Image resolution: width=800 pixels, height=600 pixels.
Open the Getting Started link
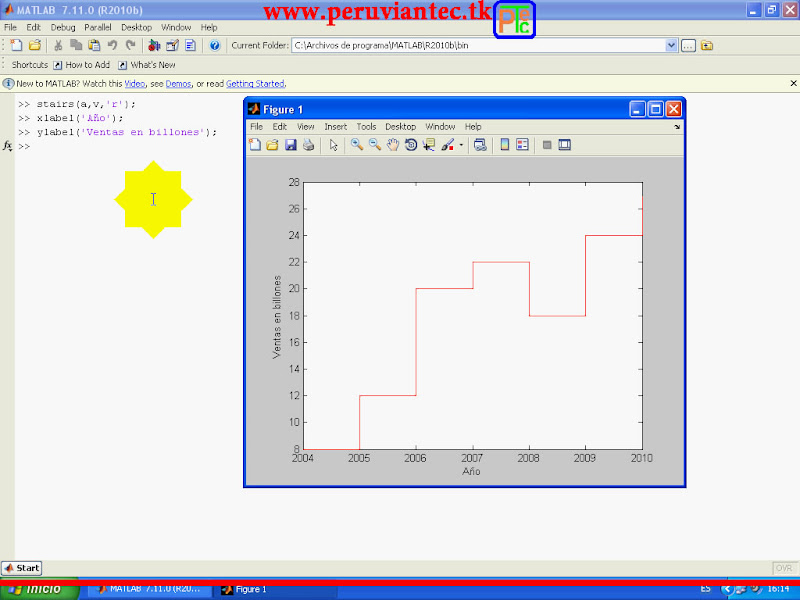(x=255, y=84)
